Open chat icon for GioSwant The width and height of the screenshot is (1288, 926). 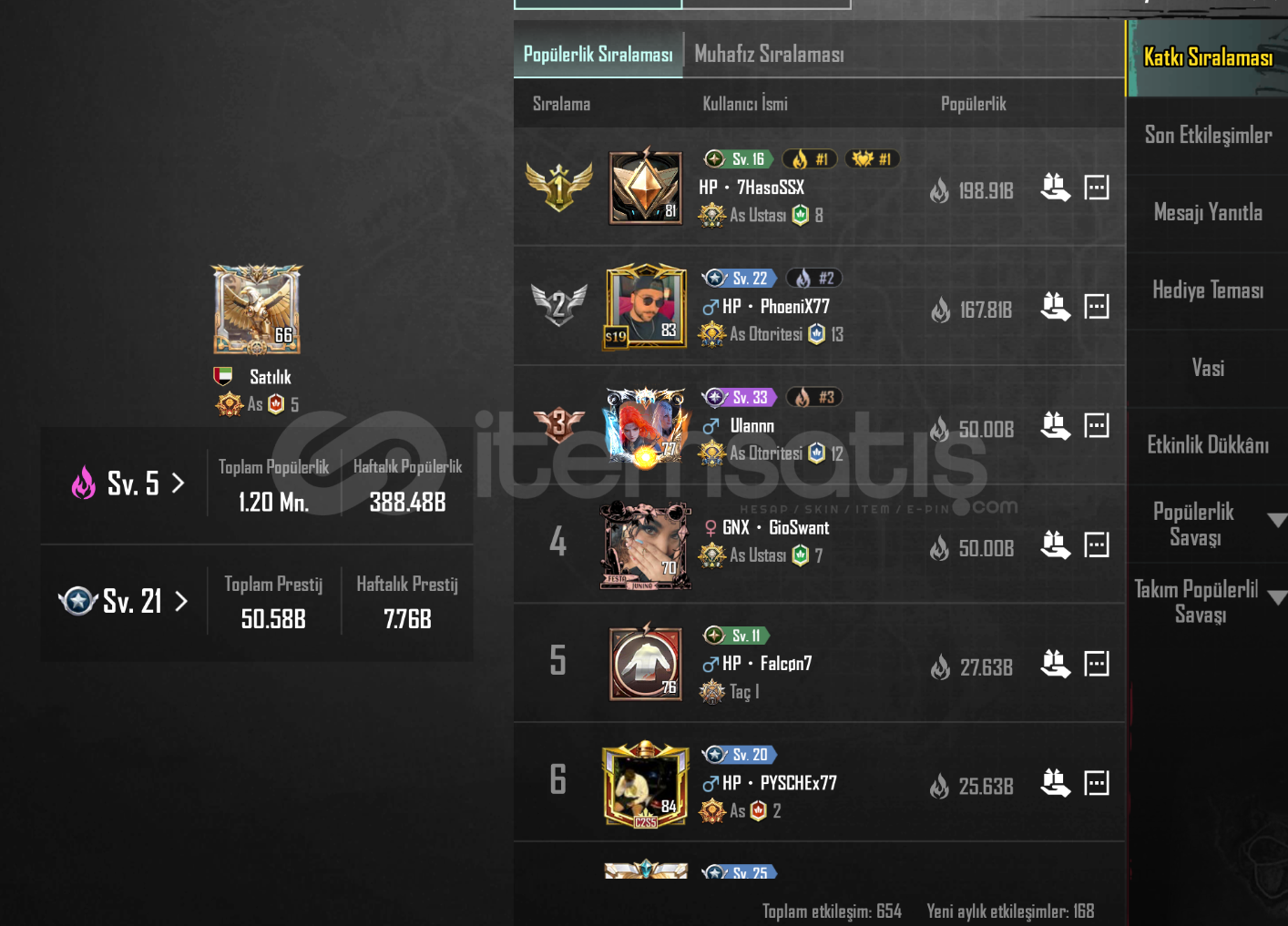[x=1097, y=545]
